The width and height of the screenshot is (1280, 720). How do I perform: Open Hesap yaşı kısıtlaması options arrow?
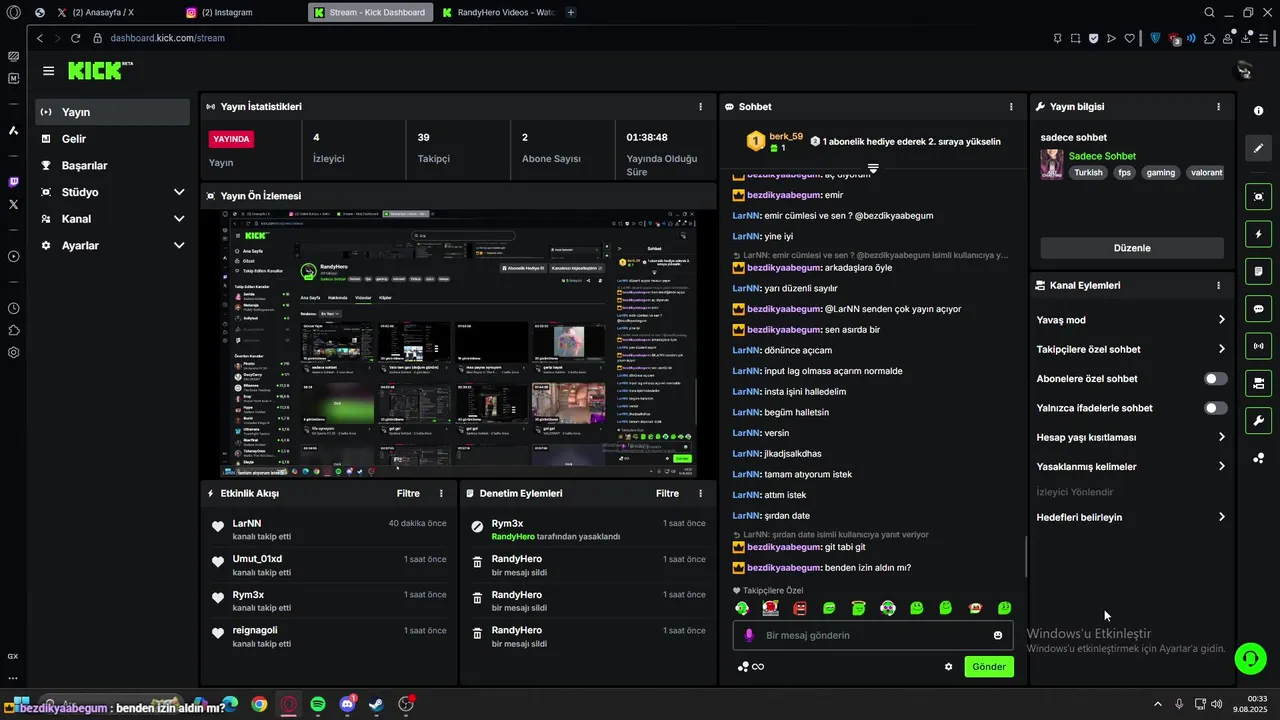pyautogui.click(x=1221, y=437)
